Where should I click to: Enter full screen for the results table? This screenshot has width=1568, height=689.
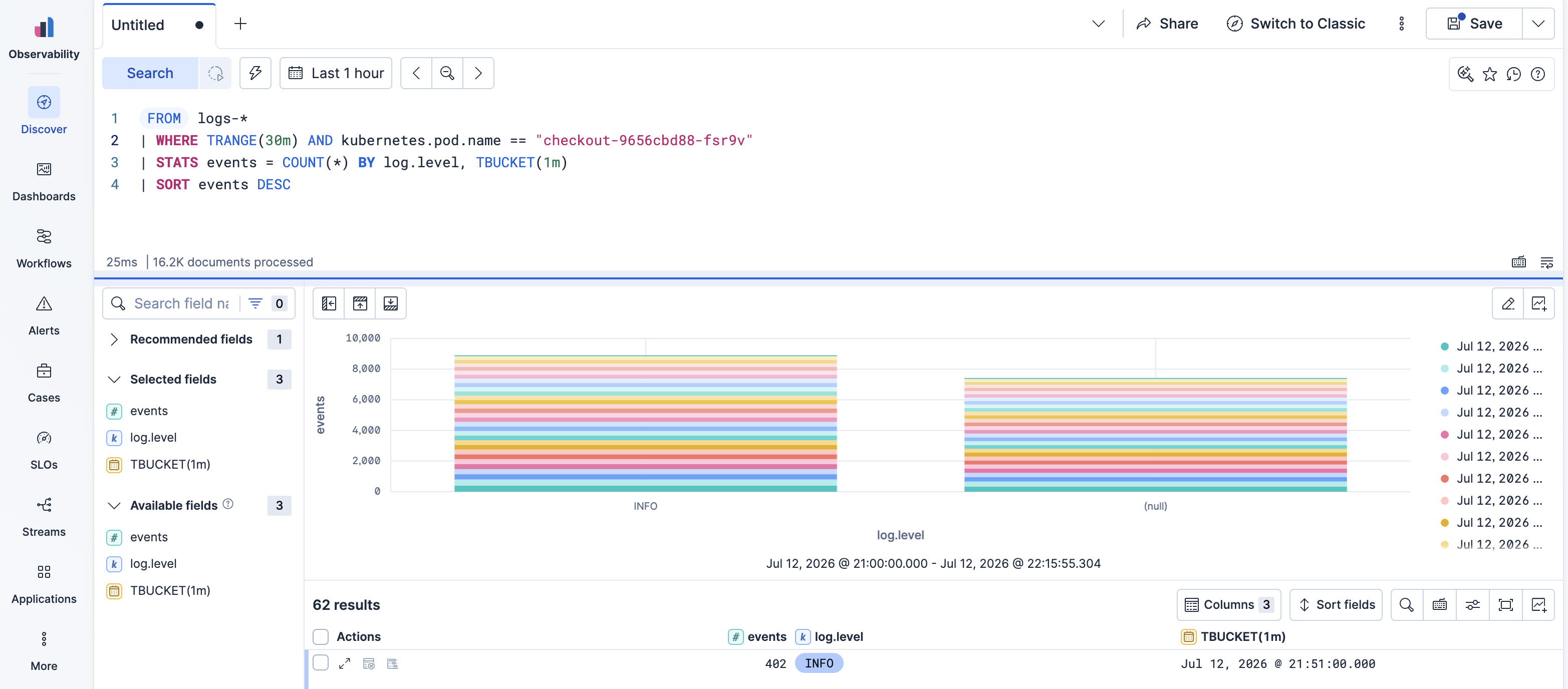[x=1505, y=604]
